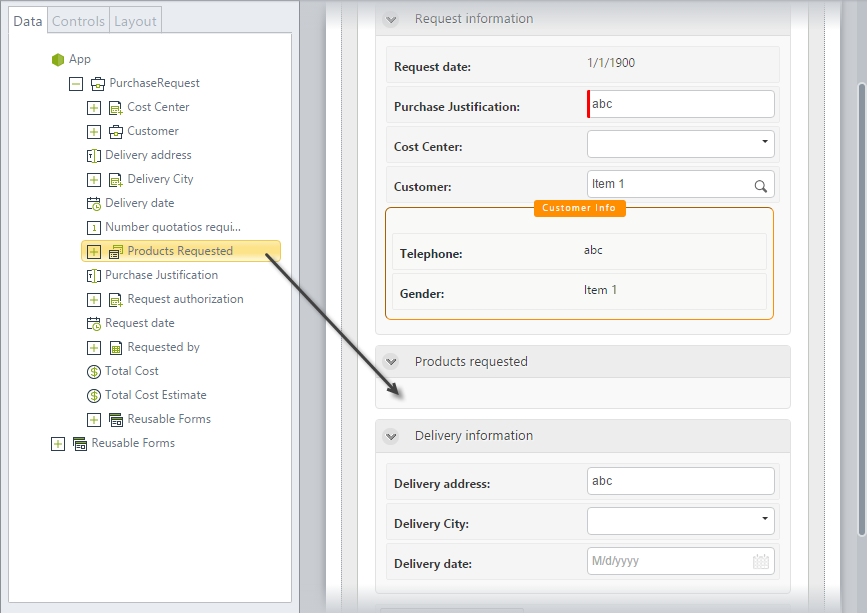Screen dimensions: 867x613
Task: Click the form's vertical scrollbar
Action: coord(861,310)
